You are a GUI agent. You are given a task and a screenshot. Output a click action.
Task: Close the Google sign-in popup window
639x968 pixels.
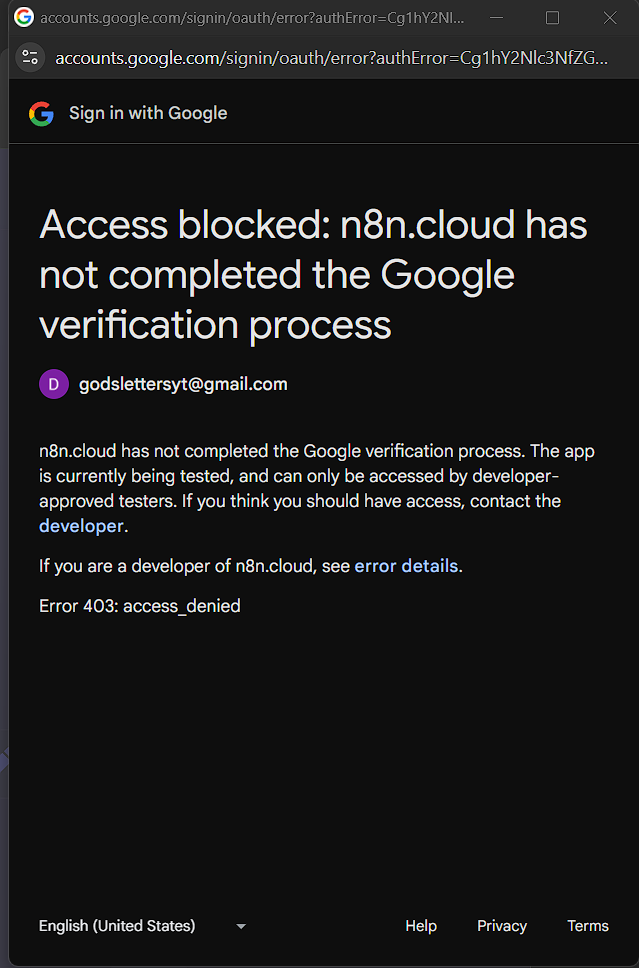pos(610,18)
